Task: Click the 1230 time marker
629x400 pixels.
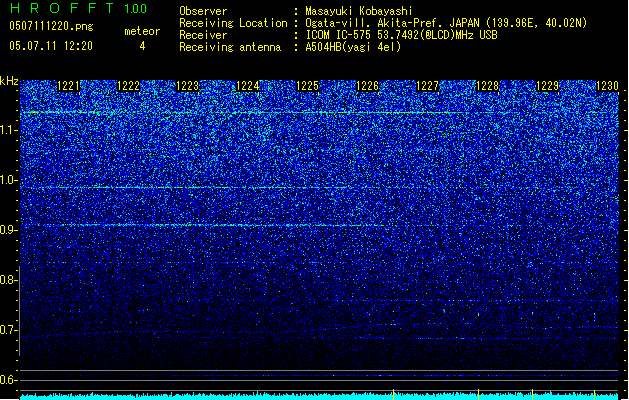Action: (x=607, y=86)
